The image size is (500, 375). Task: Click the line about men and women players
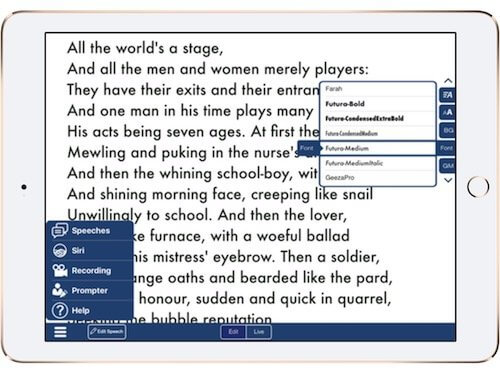(x=218, y=69)
